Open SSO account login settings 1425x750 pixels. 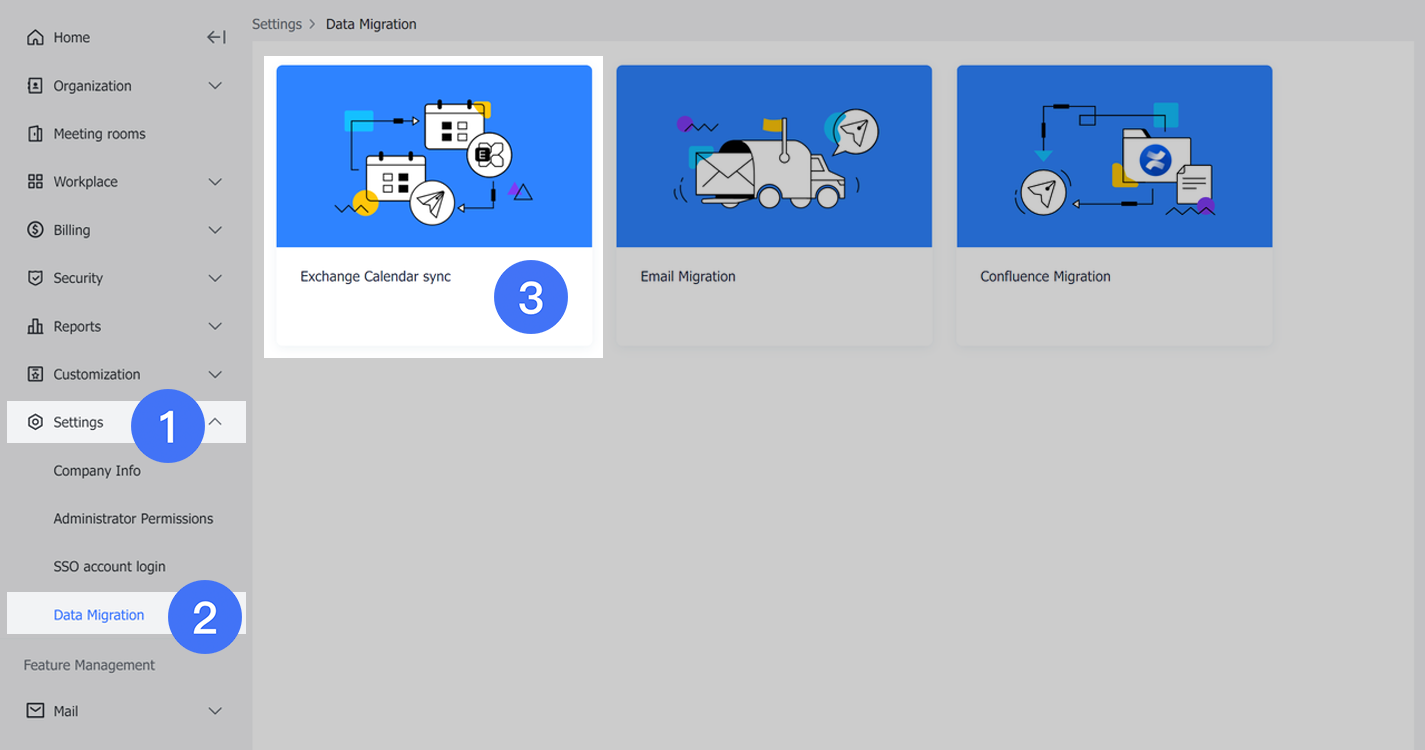(x=109, y=567)
